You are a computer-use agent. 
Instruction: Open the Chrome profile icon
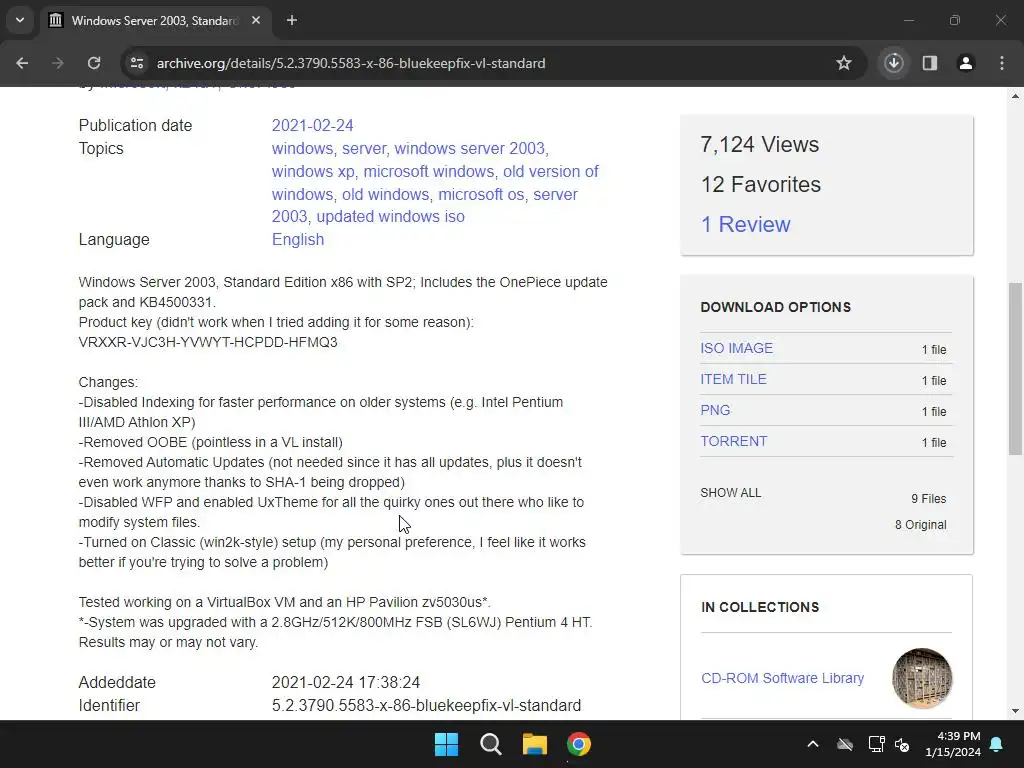(x=966, y=63)
